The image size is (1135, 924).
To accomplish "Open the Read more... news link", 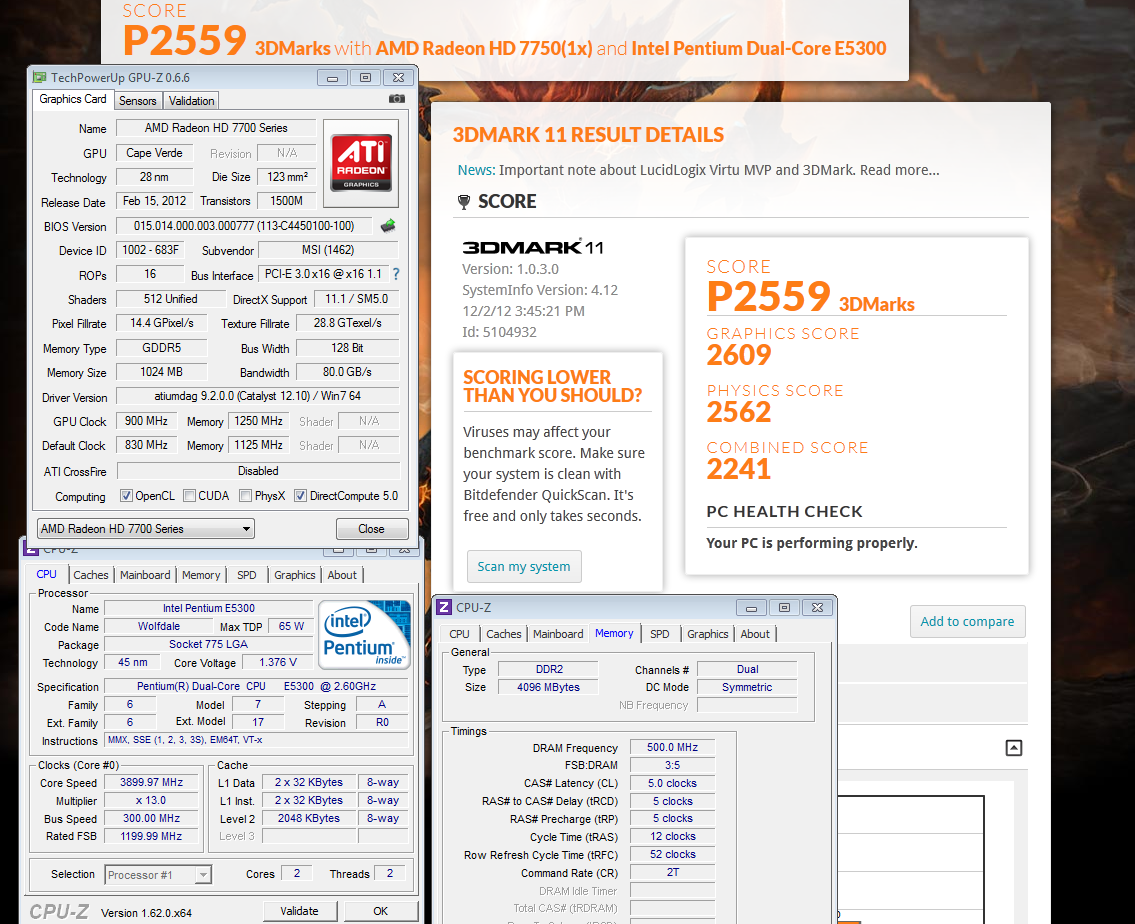I will coord(900,170).
